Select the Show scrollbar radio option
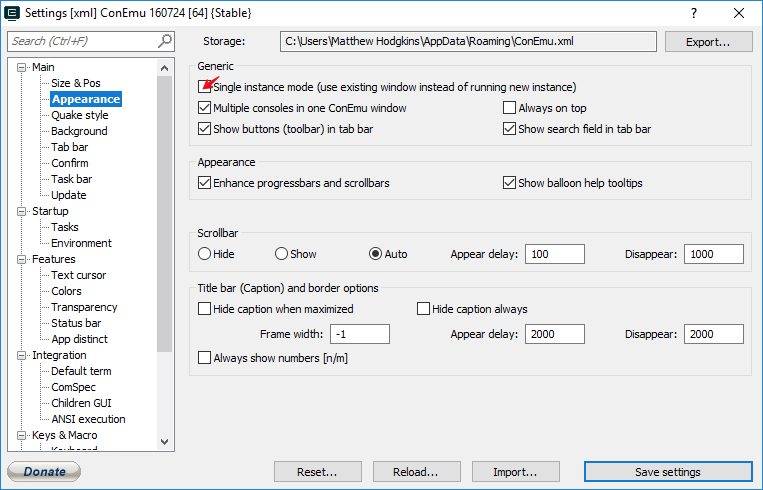763x490 pixels. tap(281, 254)
